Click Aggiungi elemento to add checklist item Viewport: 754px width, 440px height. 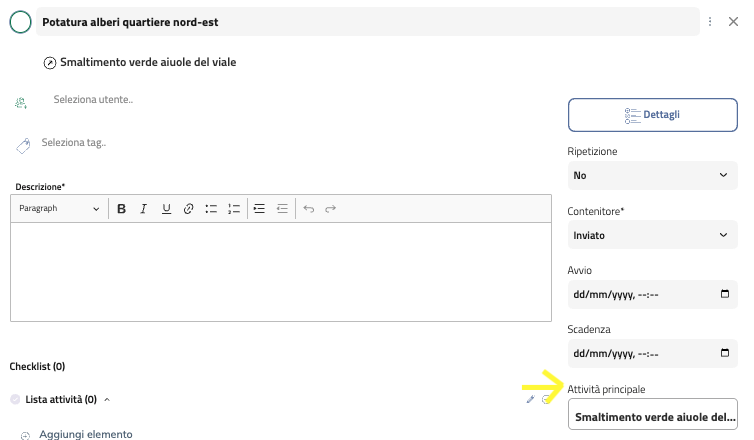pos(85,434)
